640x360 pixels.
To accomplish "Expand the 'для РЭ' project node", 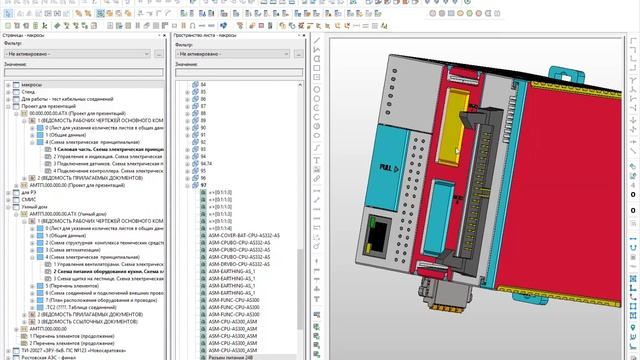I will click(8, 192).
